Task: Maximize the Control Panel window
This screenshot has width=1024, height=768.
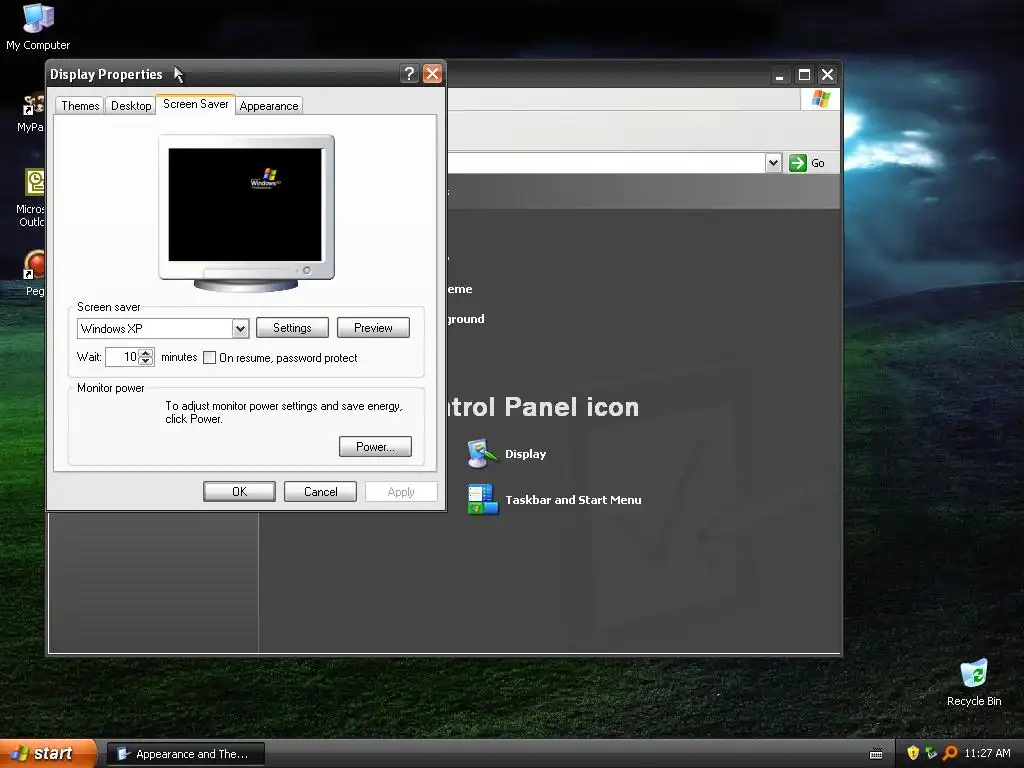Action: 804,74
